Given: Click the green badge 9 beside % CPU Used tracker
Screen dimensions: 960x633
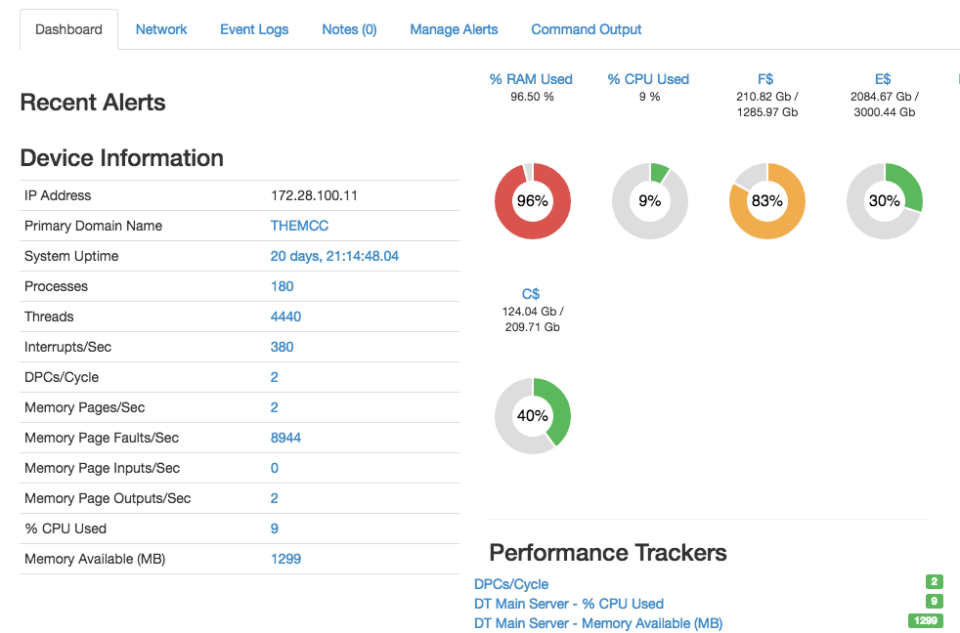Looking at the screenshot, I should click(x=934, y=601).
